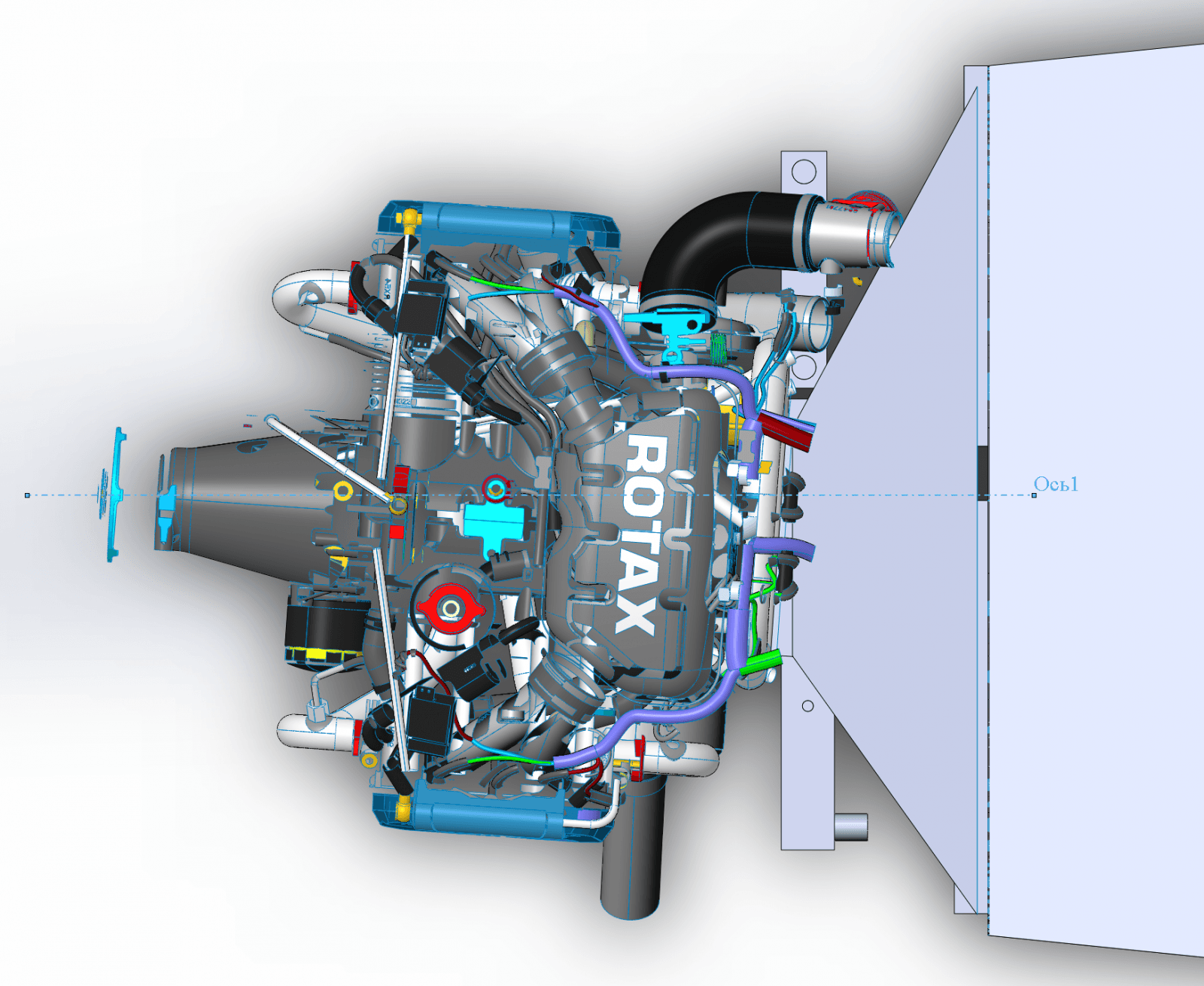The width and height of the screenshot is (1204, 986).
Task: Click the green hose connector near mount
Action: click(x=760, y=664)
